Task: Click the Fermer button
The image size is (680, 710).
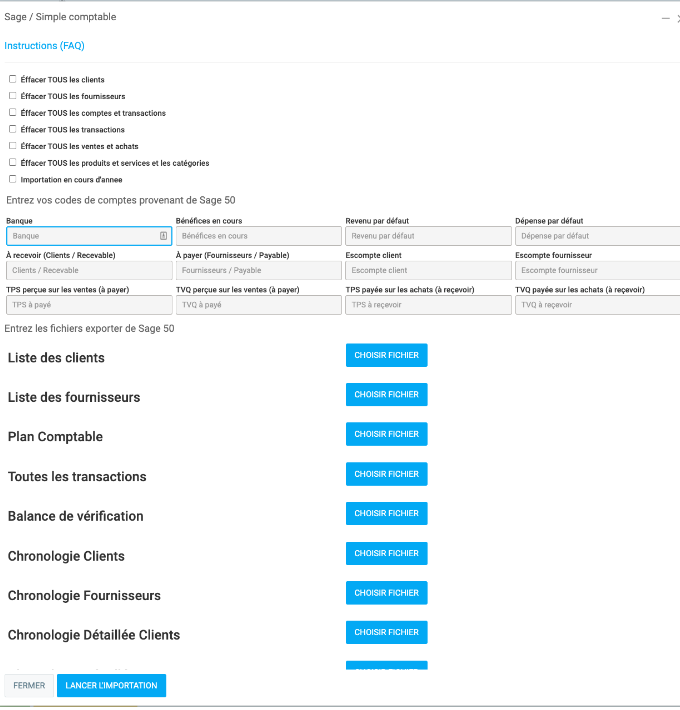Action: 29,686
